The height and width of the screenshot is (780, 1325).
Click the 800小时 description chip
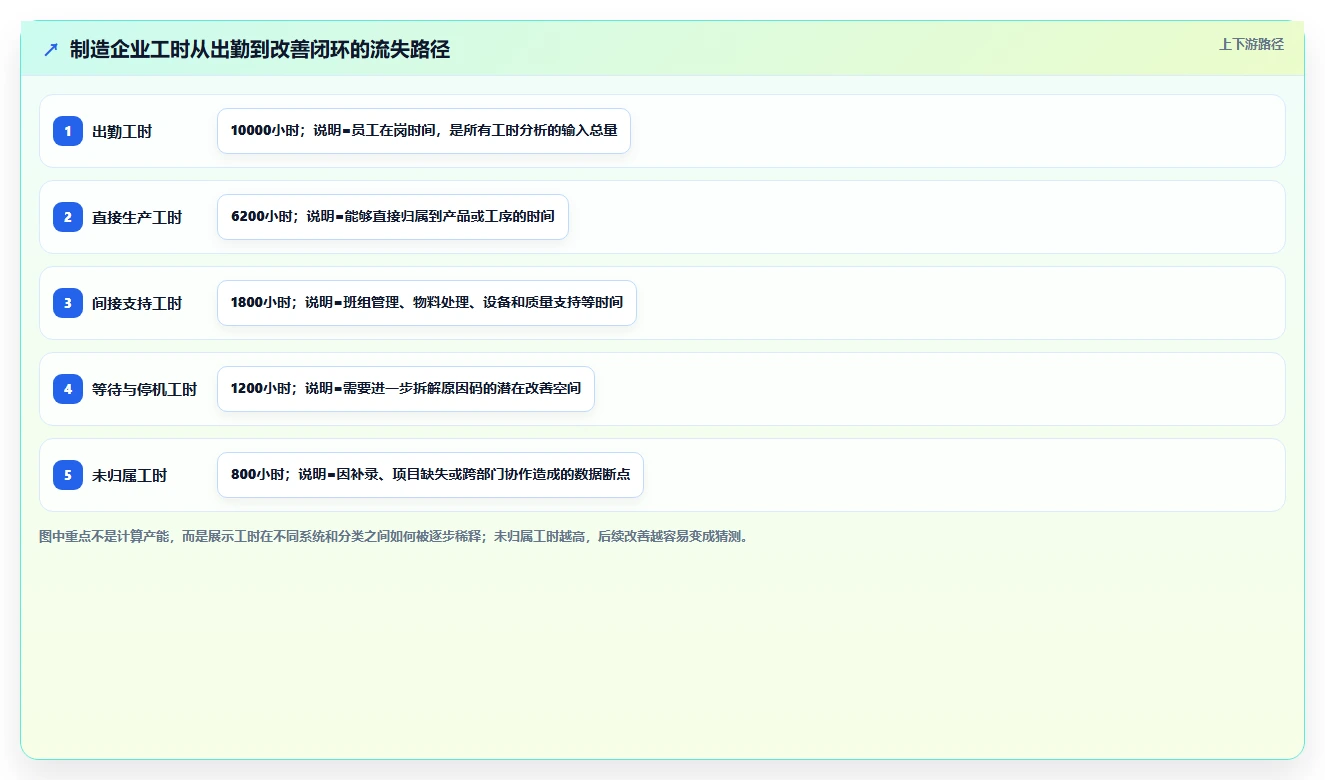[430, 475]
